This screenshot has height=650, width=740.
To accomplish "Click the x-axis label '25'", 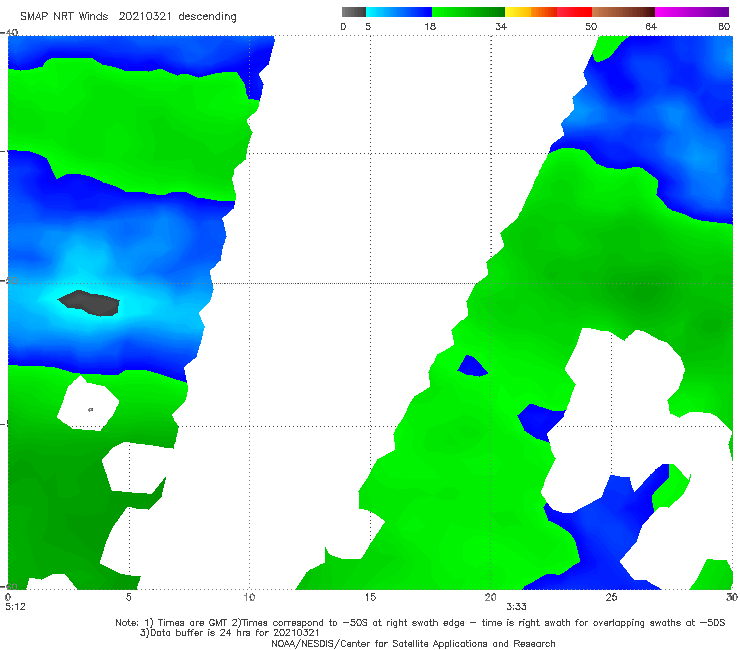I will [612, 598].
